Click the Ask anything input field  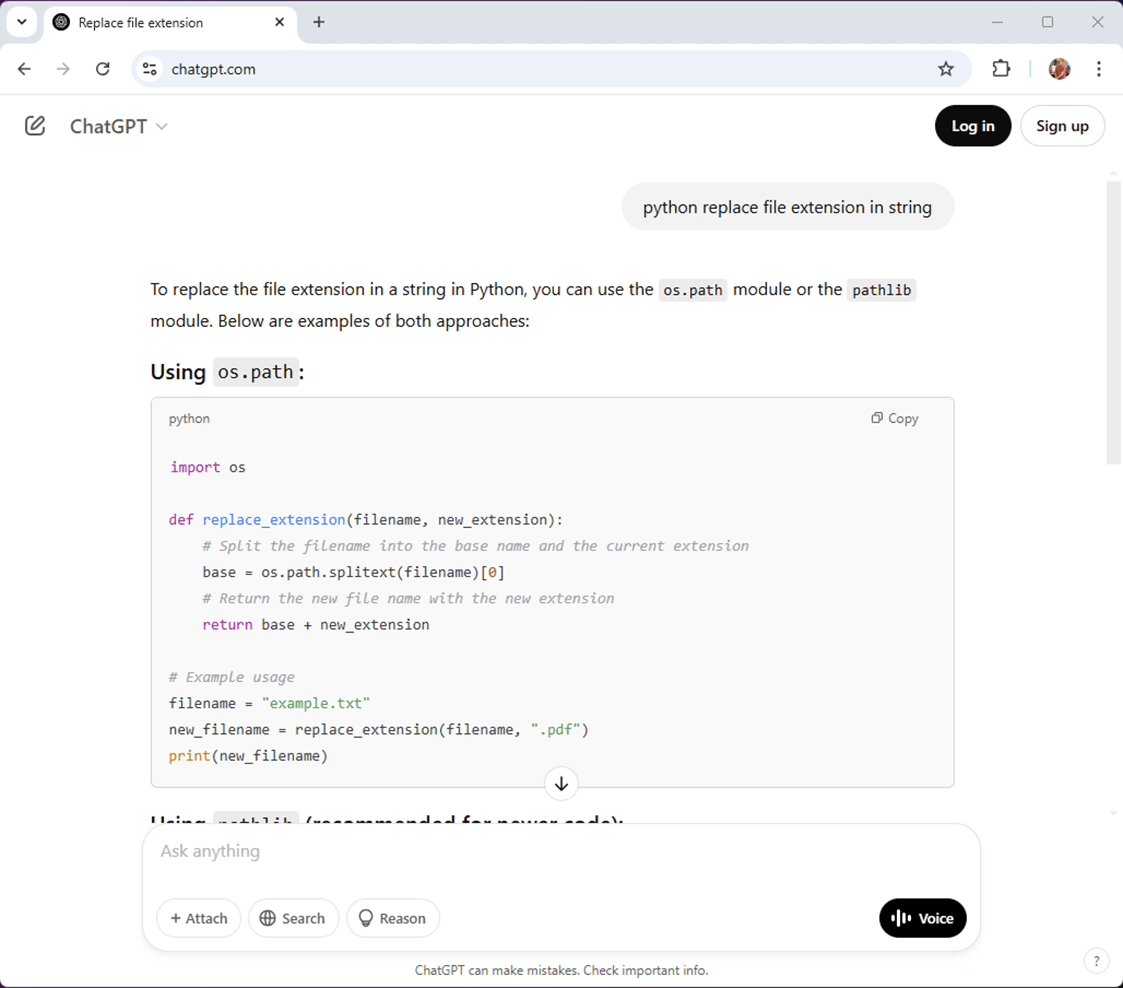(560, 851)
